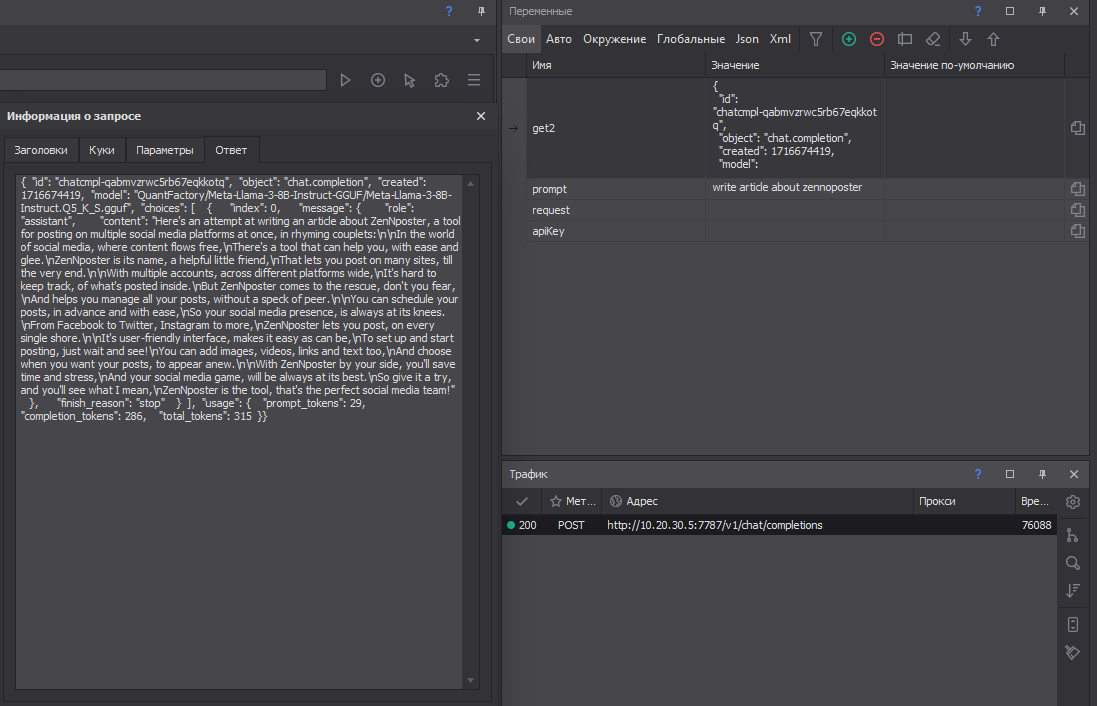The width and height of the screenshot is (1097, 706).
Task: Toggle the checkmark column header in Трафик
Action: click(521, 501)
